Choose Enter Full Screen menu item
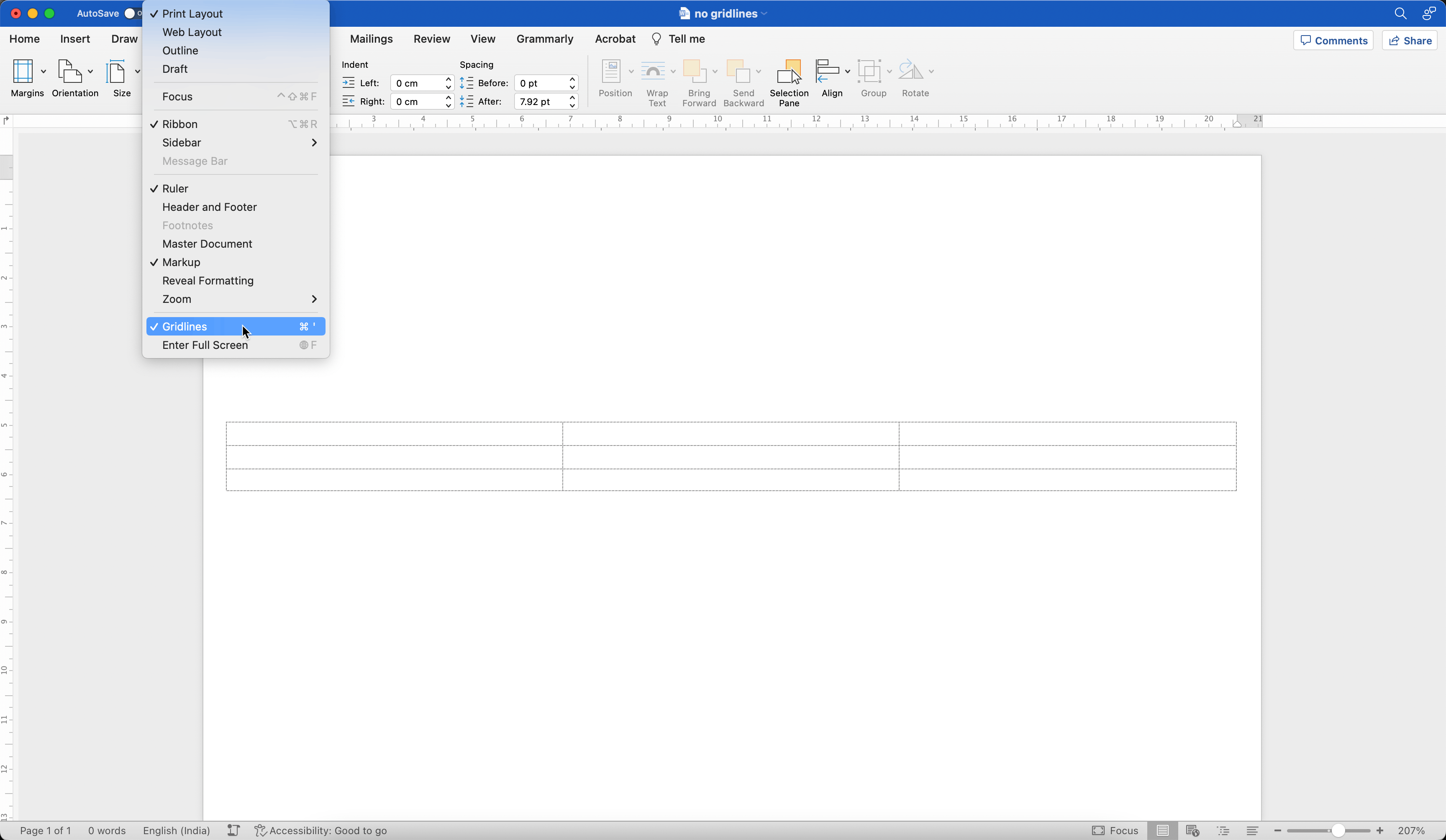The height and width of the screenshot is (840, 1446). click(236, 345)
